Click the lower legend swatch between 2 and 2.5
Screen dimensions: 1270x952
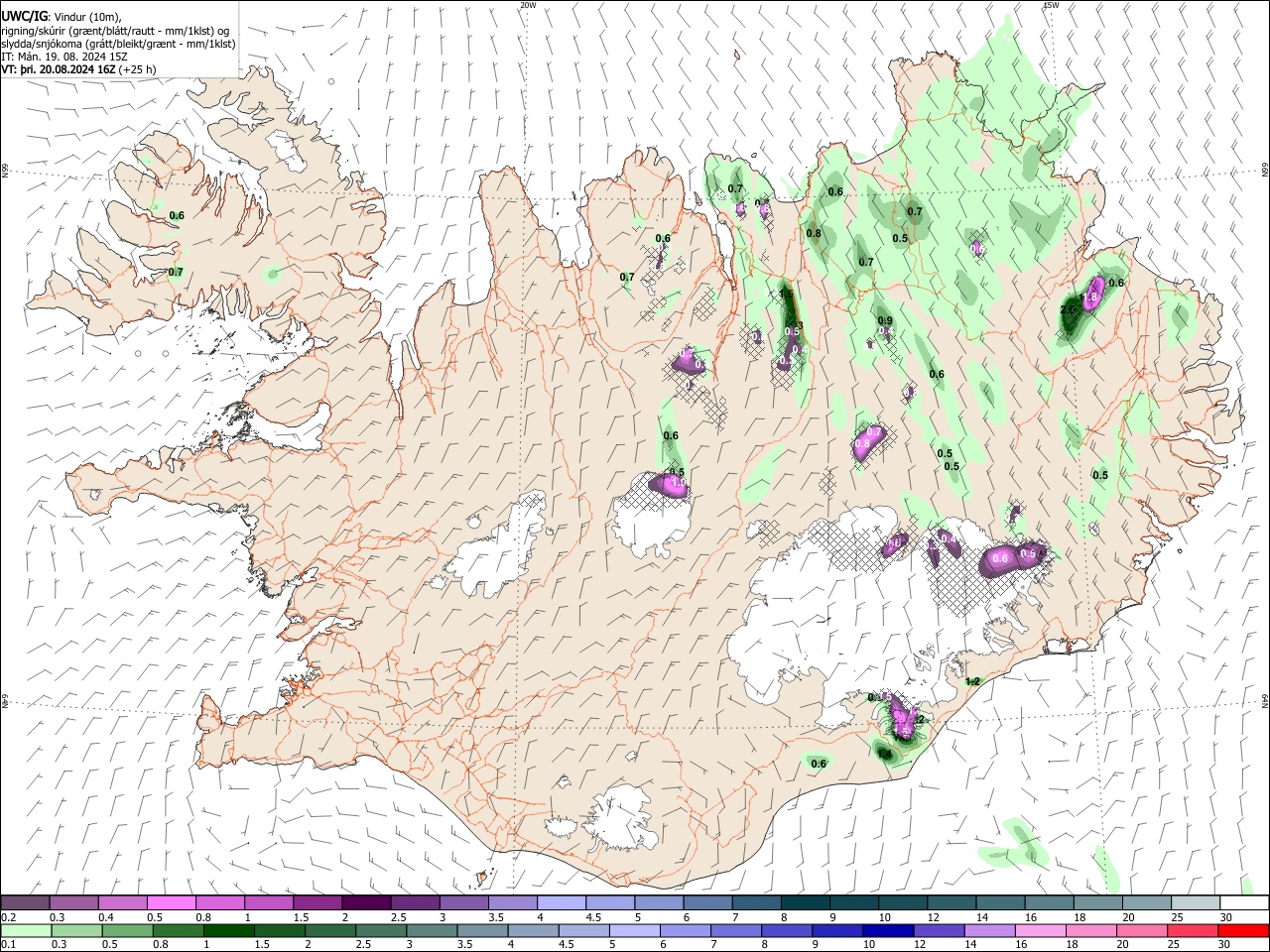330,930
